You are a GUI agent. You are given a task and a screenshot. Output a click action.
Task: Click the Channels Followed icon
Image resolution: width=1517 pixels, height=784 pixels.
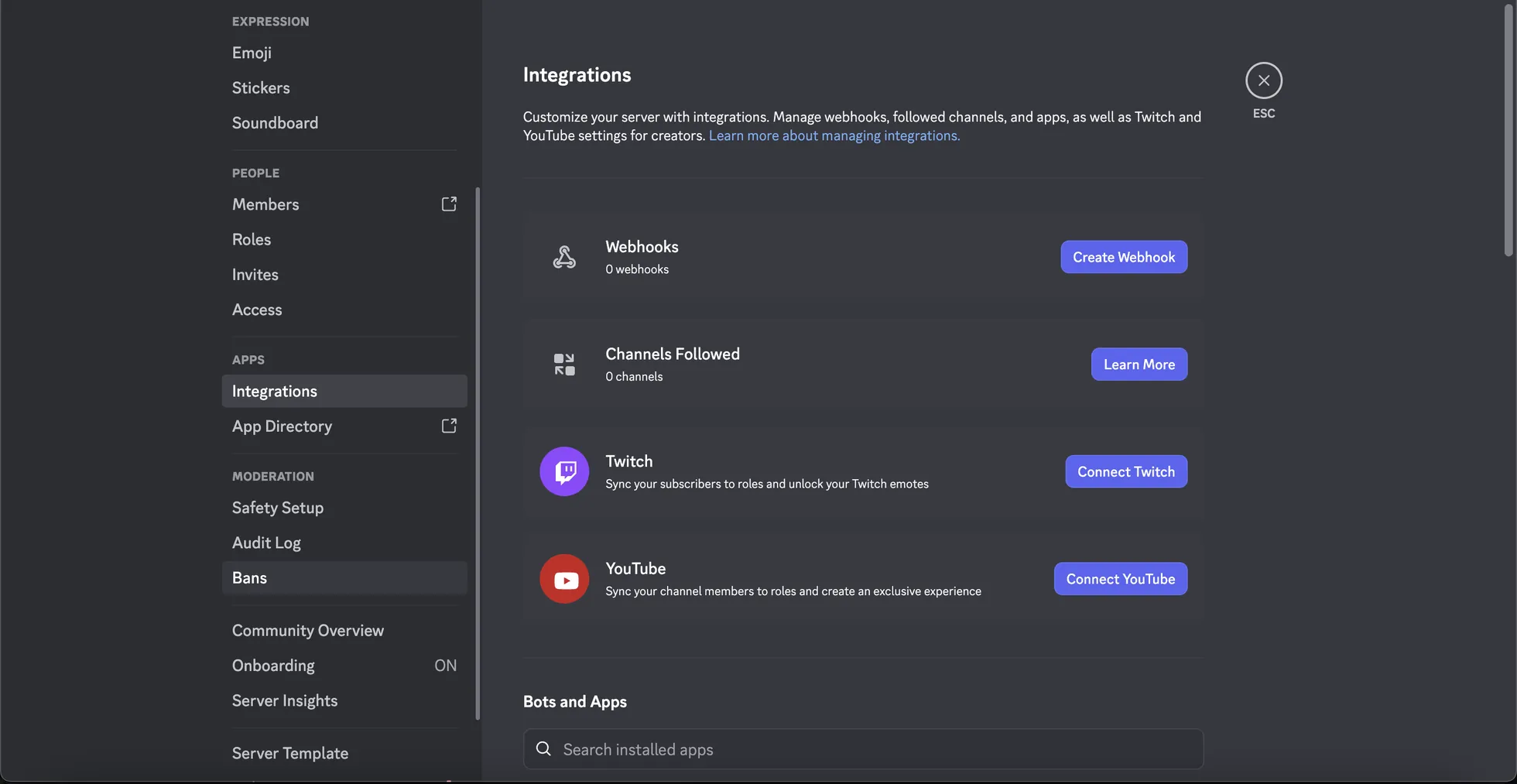[x=564, y=365]
